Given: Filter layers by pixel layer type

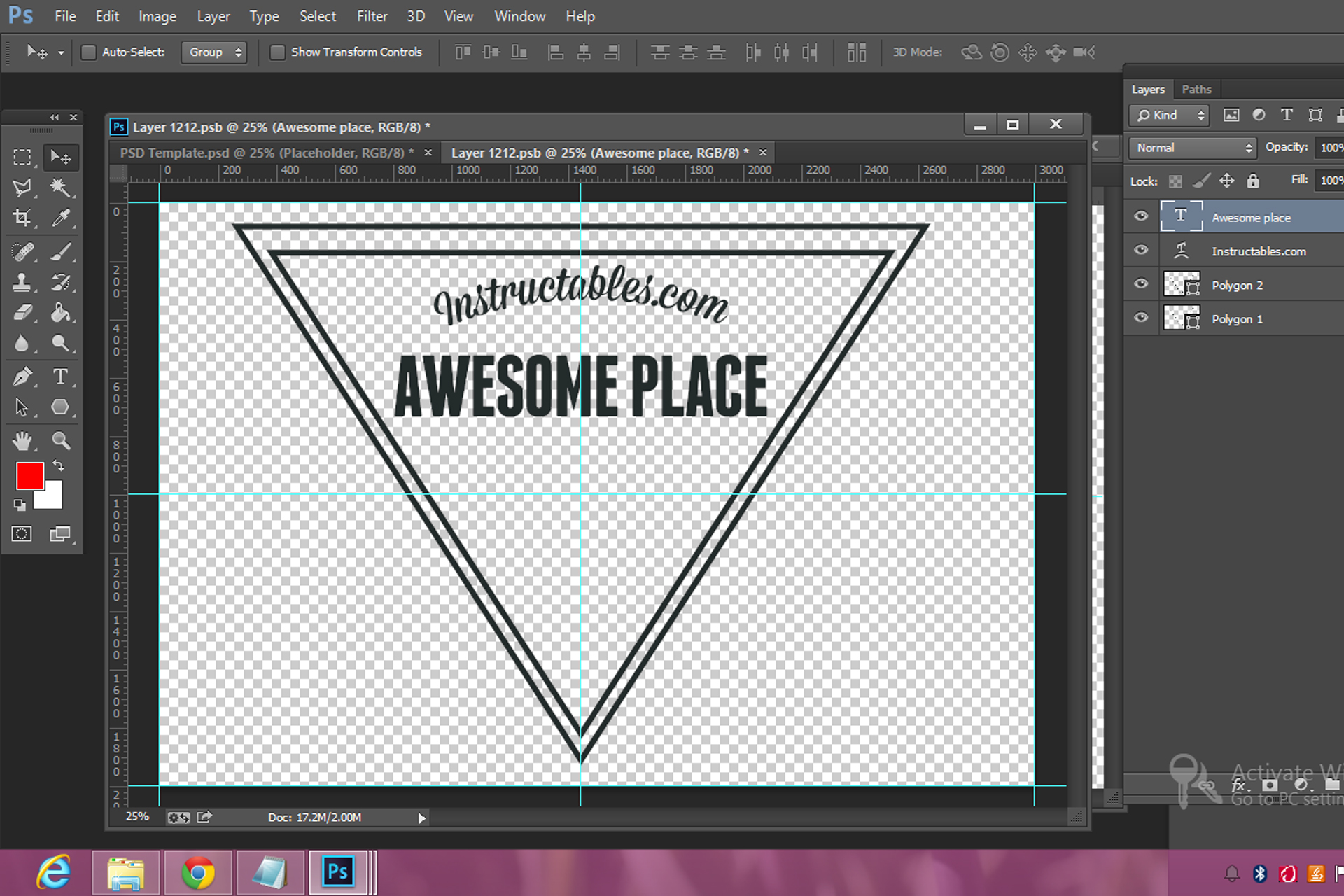Looking at the screenshot, I should (x=1231, y=115).
